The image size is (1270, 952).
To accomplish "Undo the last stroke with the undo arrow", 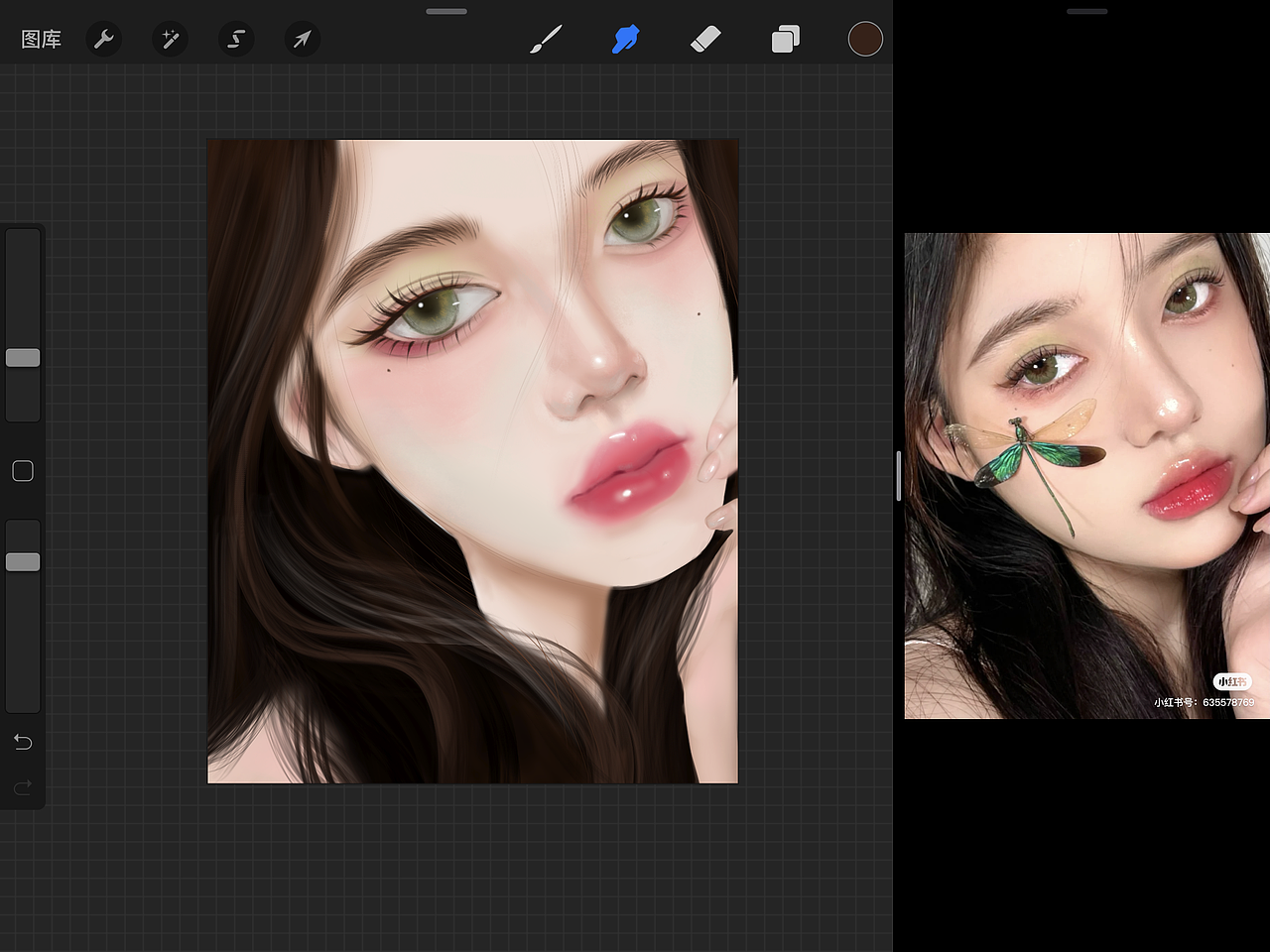I will [x=23, y=742].
